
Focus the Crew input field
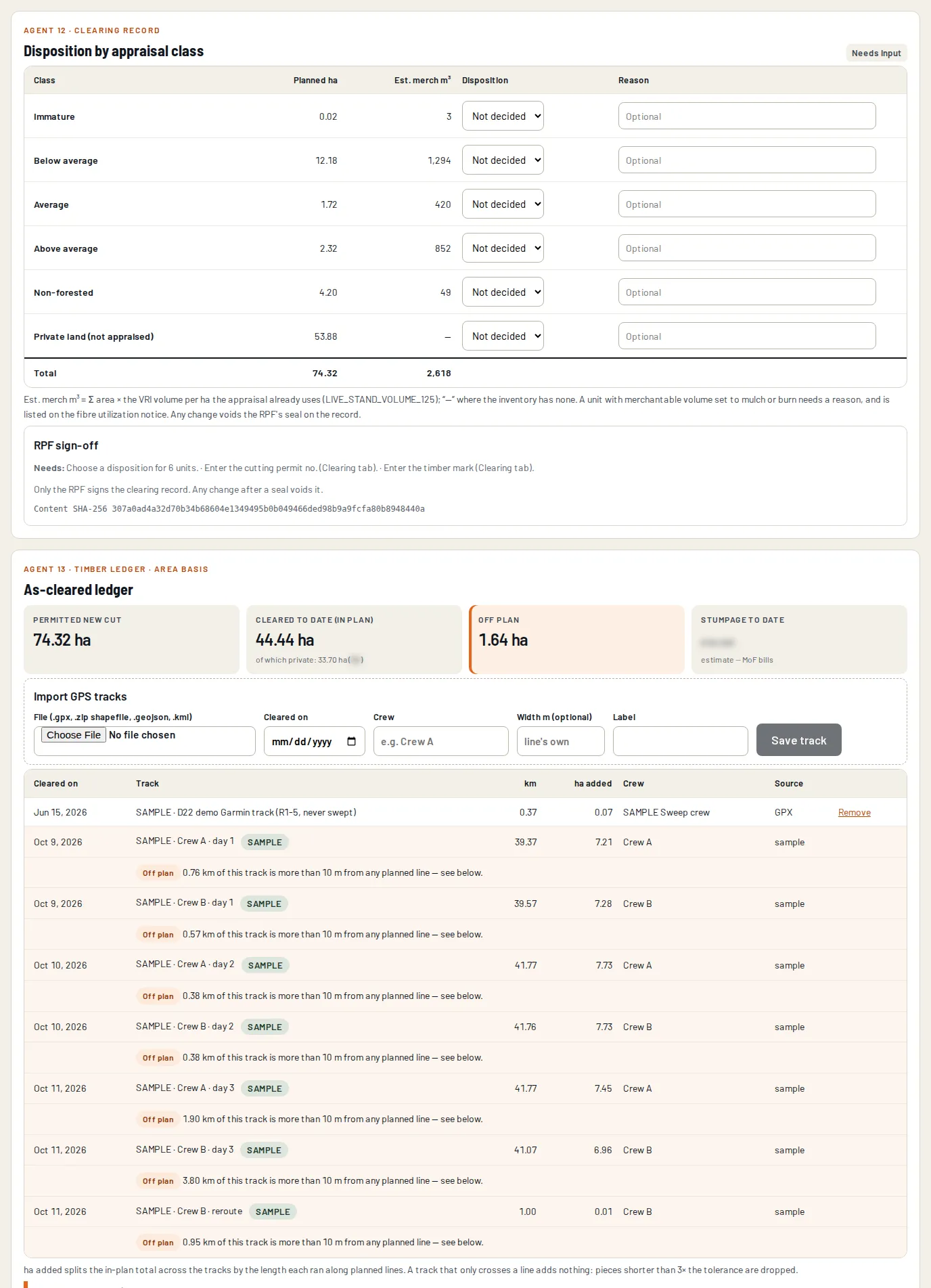click(x=440, y=741)
